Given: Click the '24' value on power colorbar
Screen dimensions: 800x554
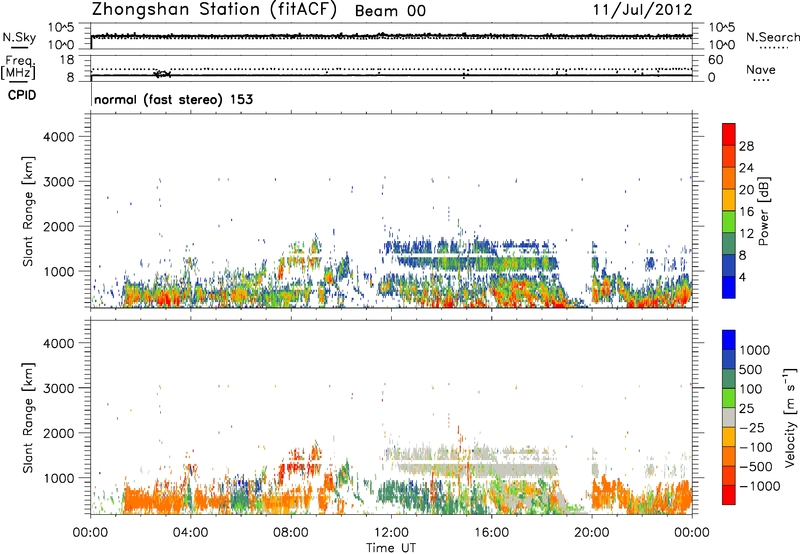Looking at the screenshot, I should pos(746,168).
